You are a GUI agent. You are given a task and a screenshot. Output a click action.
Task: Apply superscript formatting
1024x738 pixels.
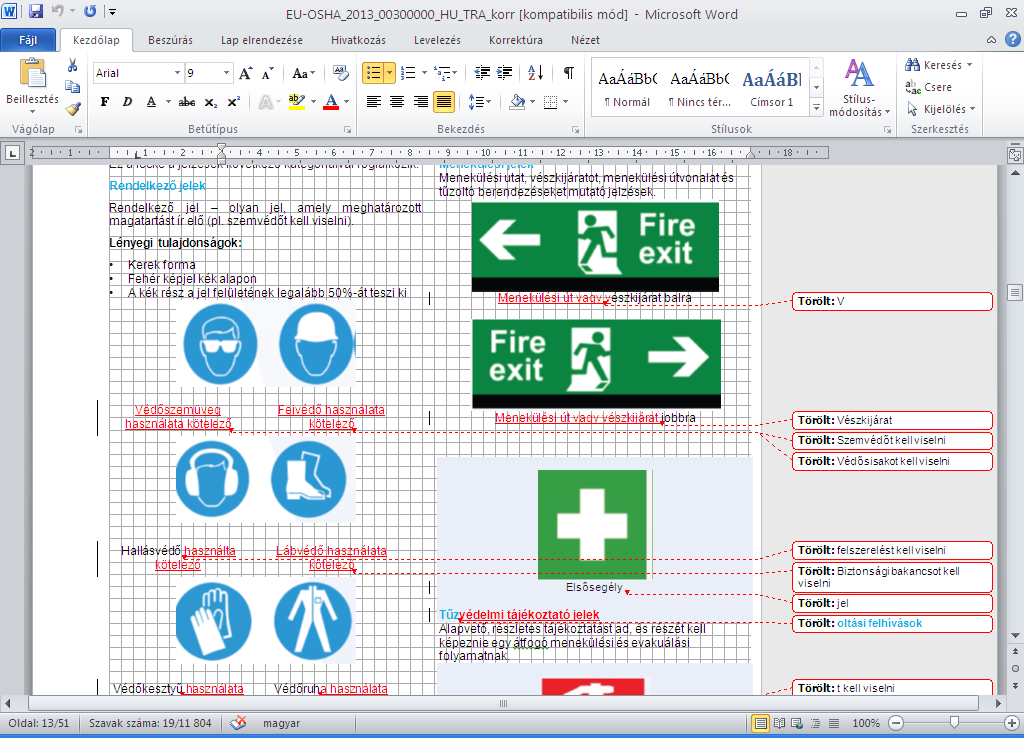233,102
